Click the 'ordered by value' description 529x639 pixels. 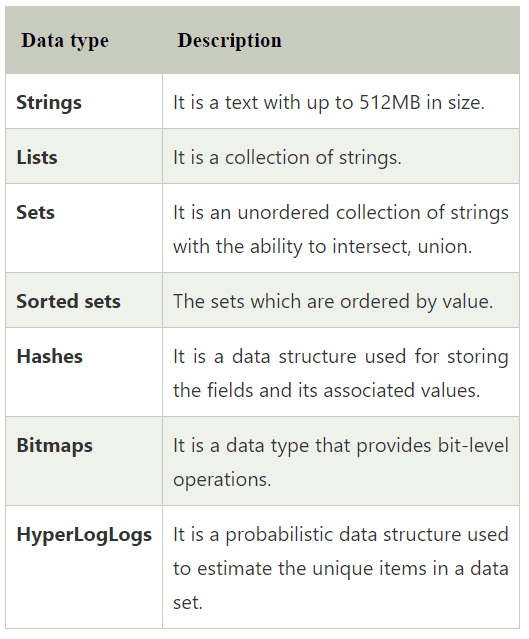click(333, 302)
